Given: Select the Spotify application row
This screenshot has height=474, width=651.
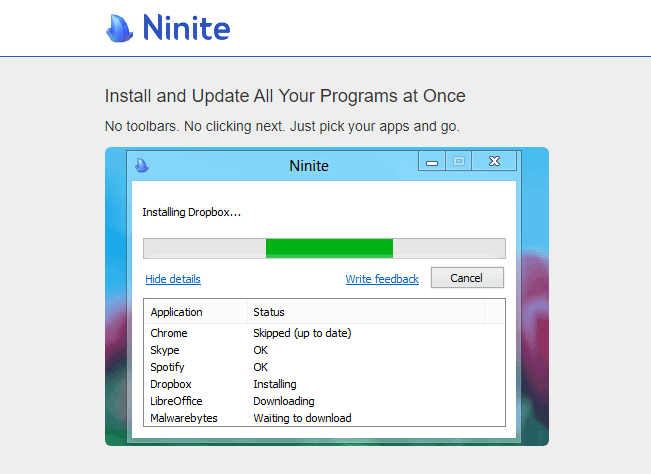Looking at the screenshot, I should coord(324,367).
